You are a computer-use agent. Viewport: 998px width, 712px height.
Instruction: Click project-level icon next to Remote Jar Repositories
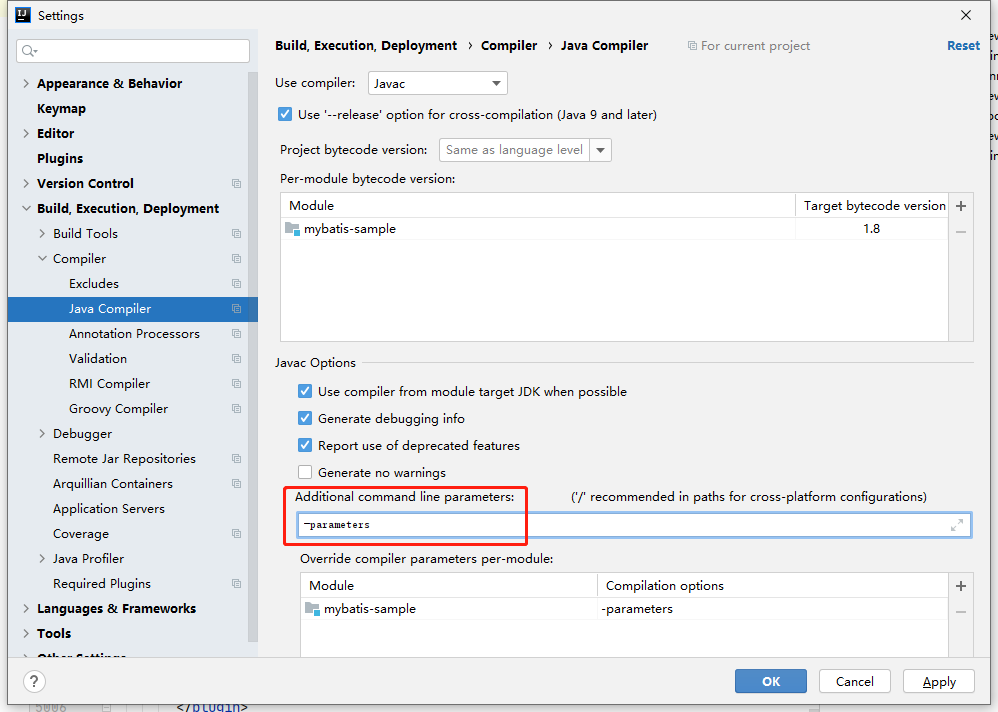coord(237,459)
